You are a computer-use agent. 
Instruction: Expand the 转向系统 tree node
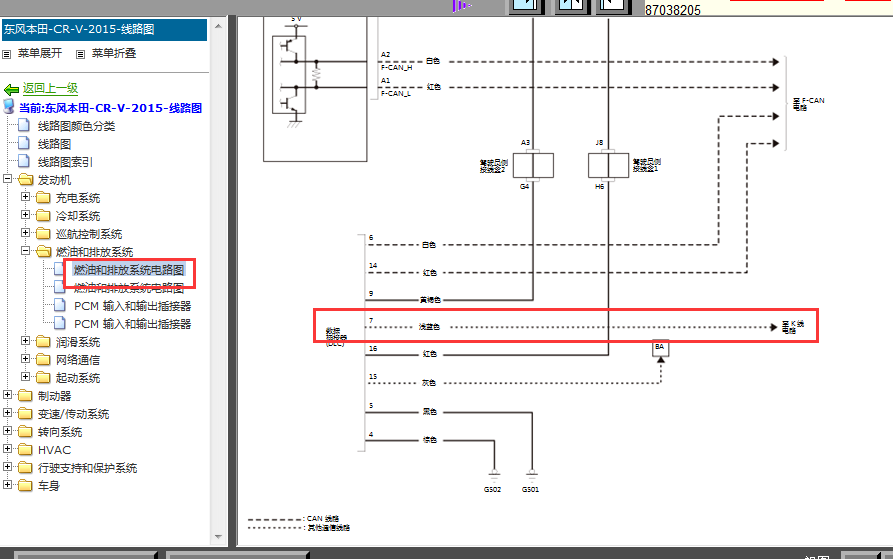[x=7, y=430]
